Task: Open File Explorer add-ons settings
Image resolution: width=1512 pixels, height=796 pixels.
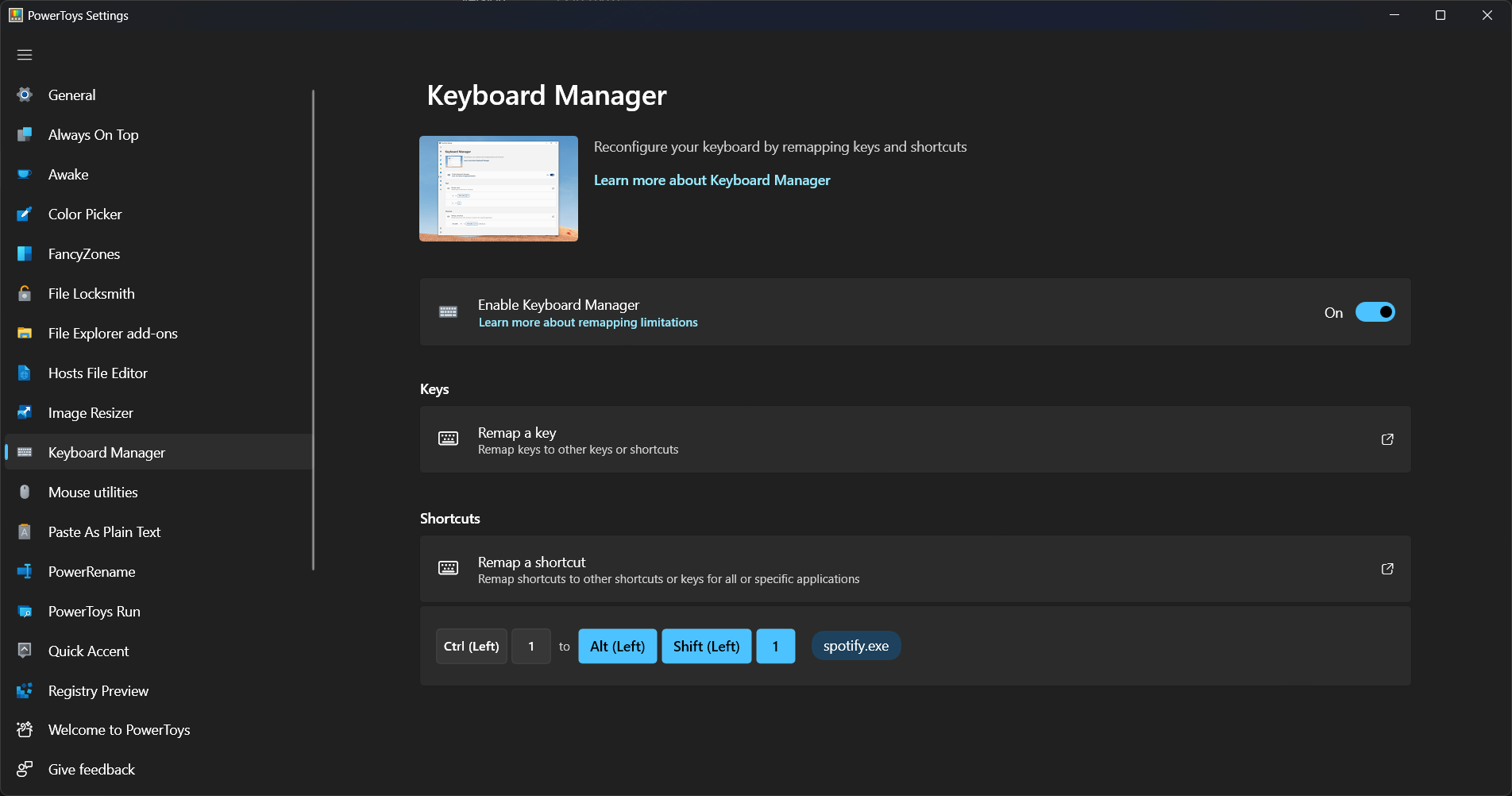Action: [159, 333]
